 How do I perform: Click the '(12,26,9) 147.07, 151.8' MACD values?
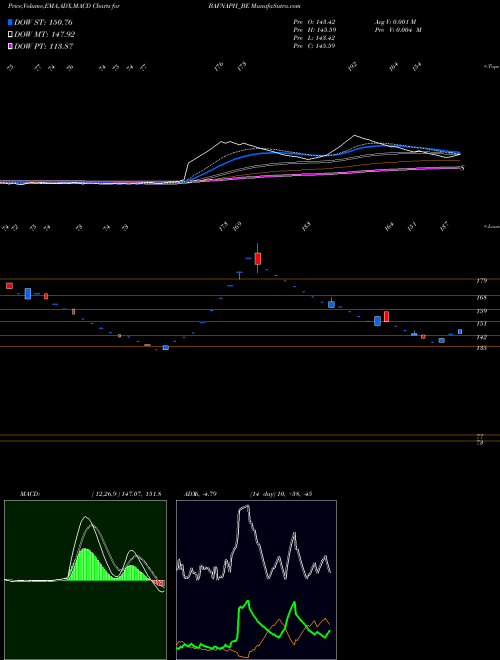tap(126, 494)
